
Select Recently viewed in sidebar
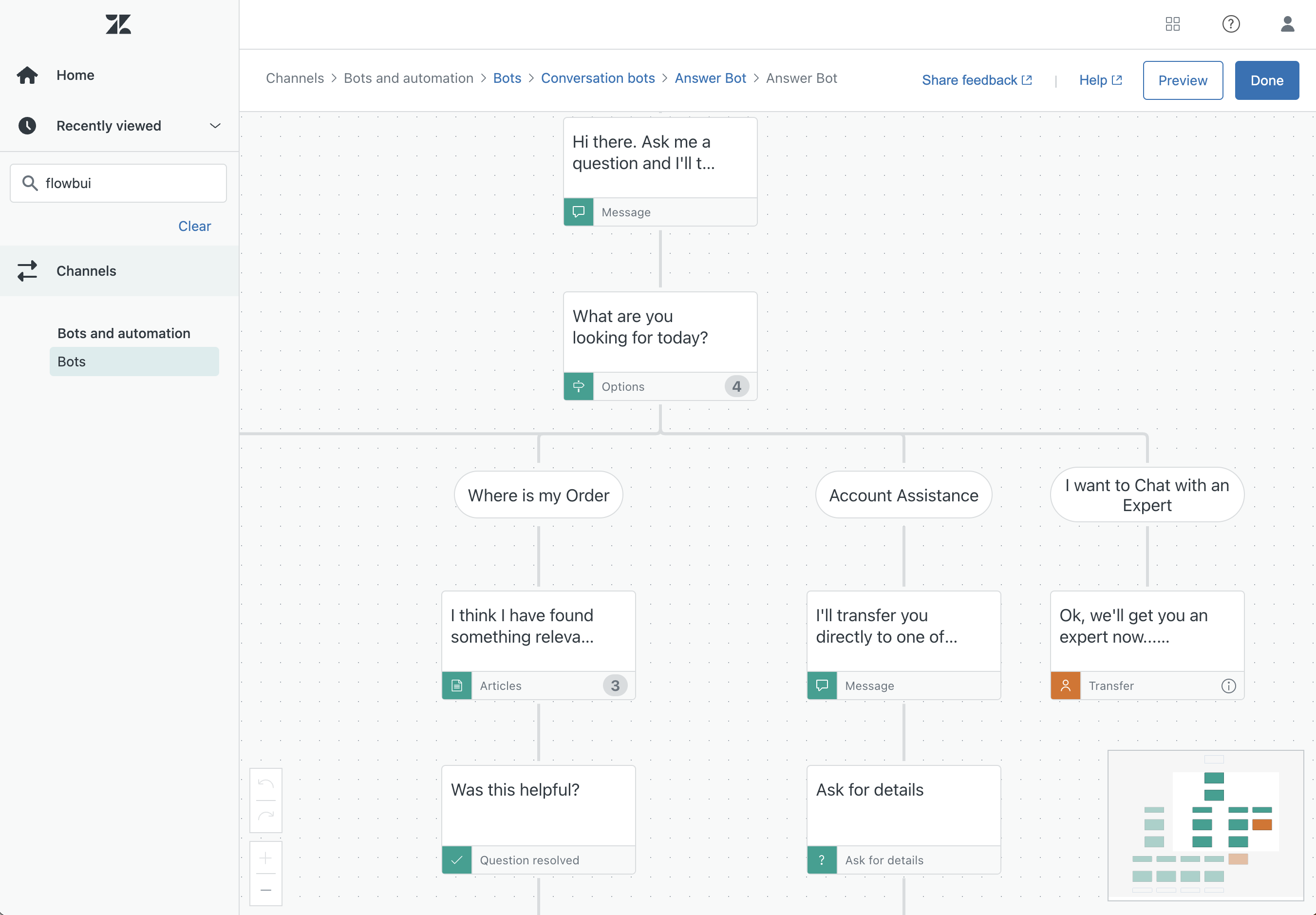119,126
